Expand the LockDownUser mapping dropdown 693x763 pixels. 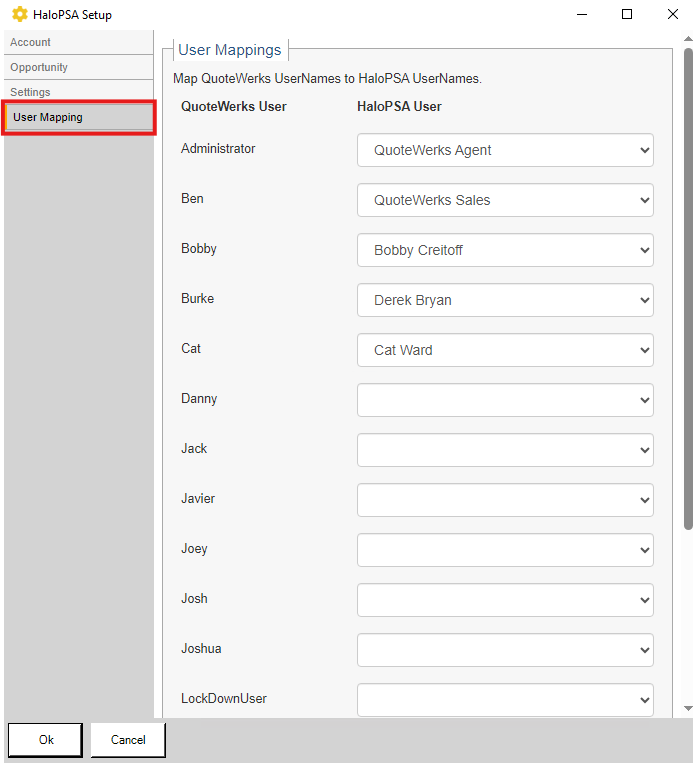click(505, 700)
